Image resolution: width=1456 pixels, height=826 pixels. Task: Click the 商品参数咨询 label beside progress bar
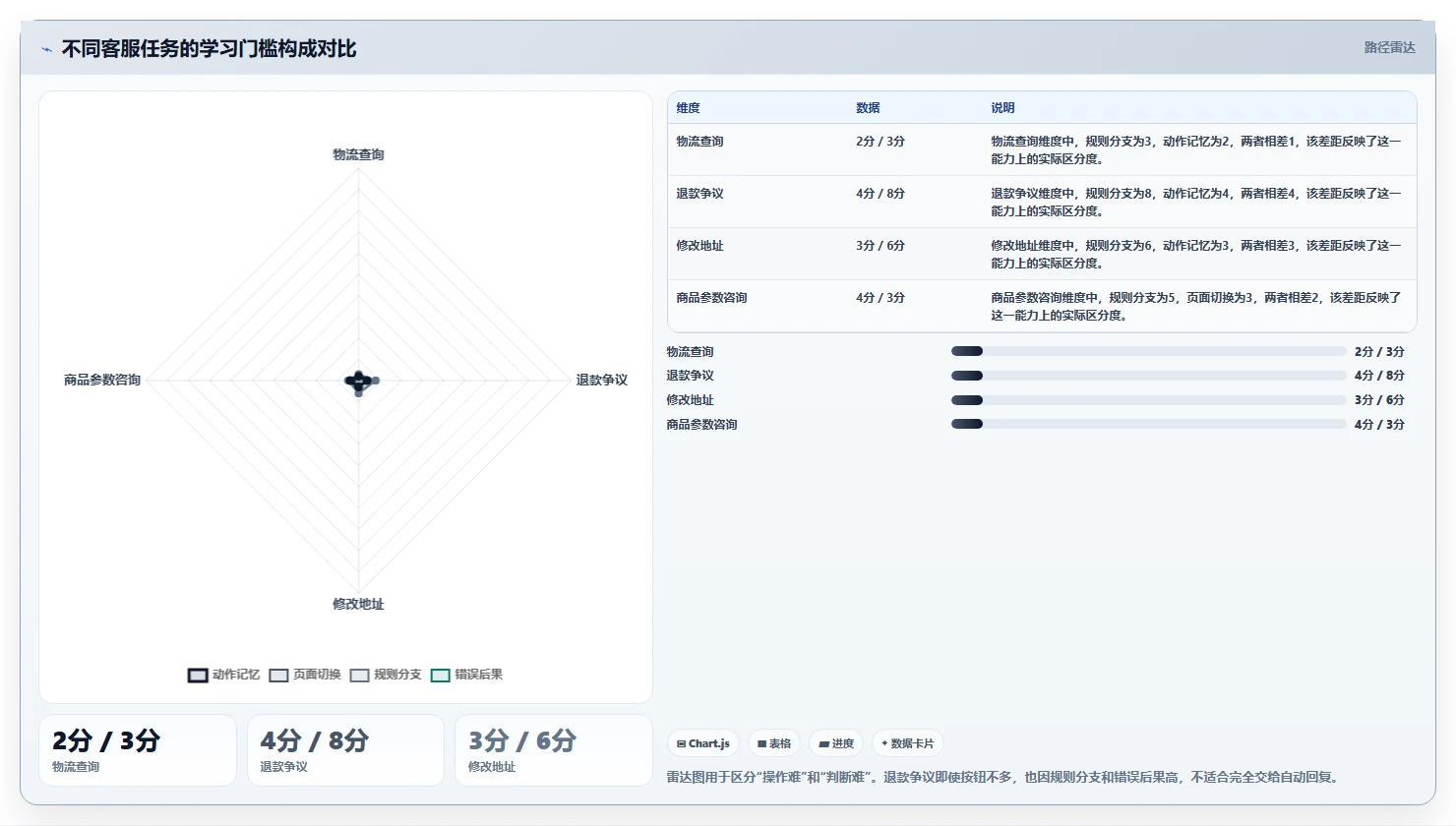pos(701,425)
